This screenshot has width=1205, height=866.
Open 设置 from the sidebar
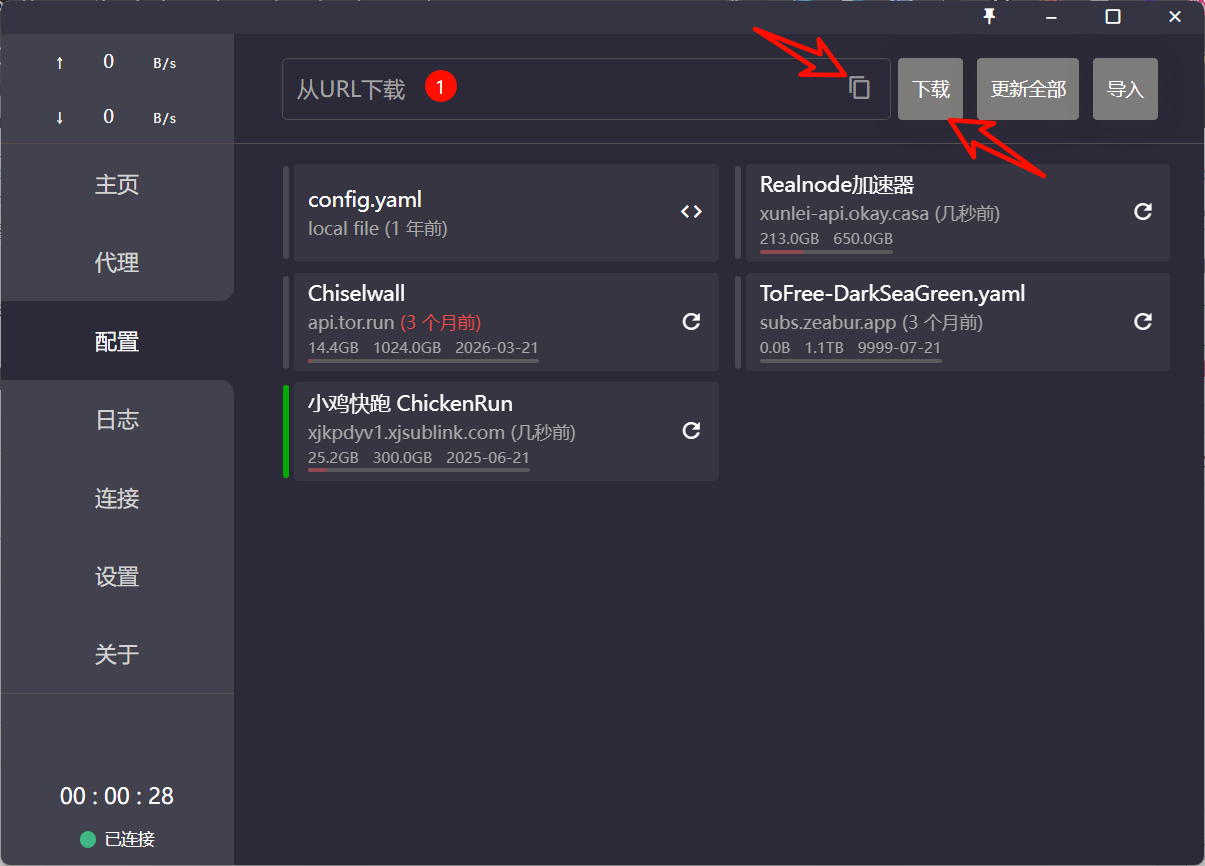coord(117,577)
